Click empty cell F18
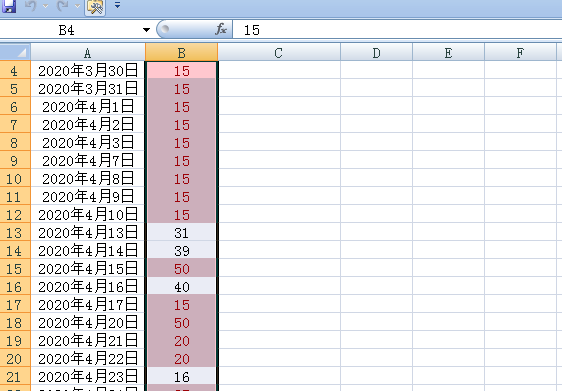562x391 pixels. point(520,322)
